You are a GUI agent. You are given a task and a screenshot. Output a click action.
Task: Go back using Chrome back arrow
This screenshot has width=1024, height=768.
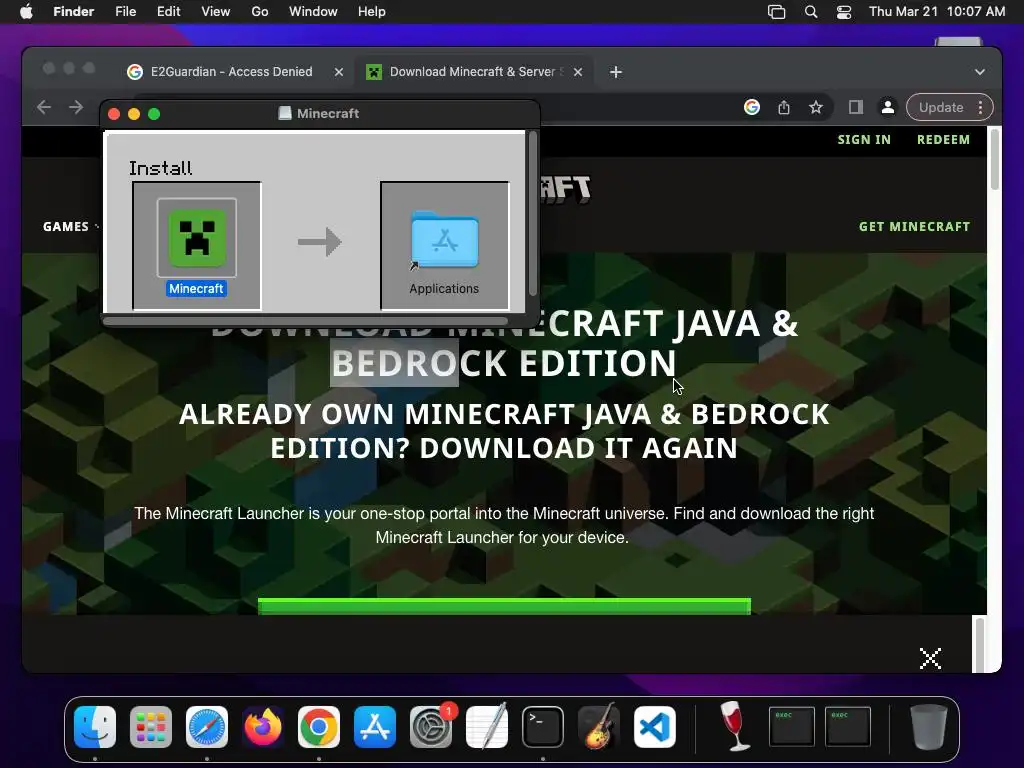pos(44,107)
